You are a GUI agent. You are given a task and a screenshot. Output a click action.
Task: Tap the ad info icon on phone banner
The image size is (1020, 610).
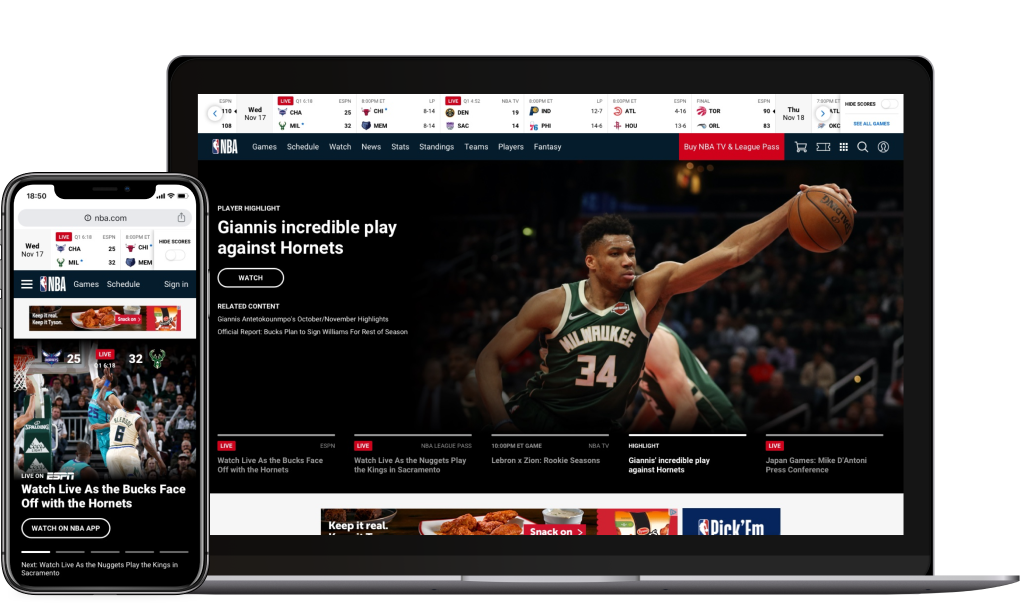178,309
